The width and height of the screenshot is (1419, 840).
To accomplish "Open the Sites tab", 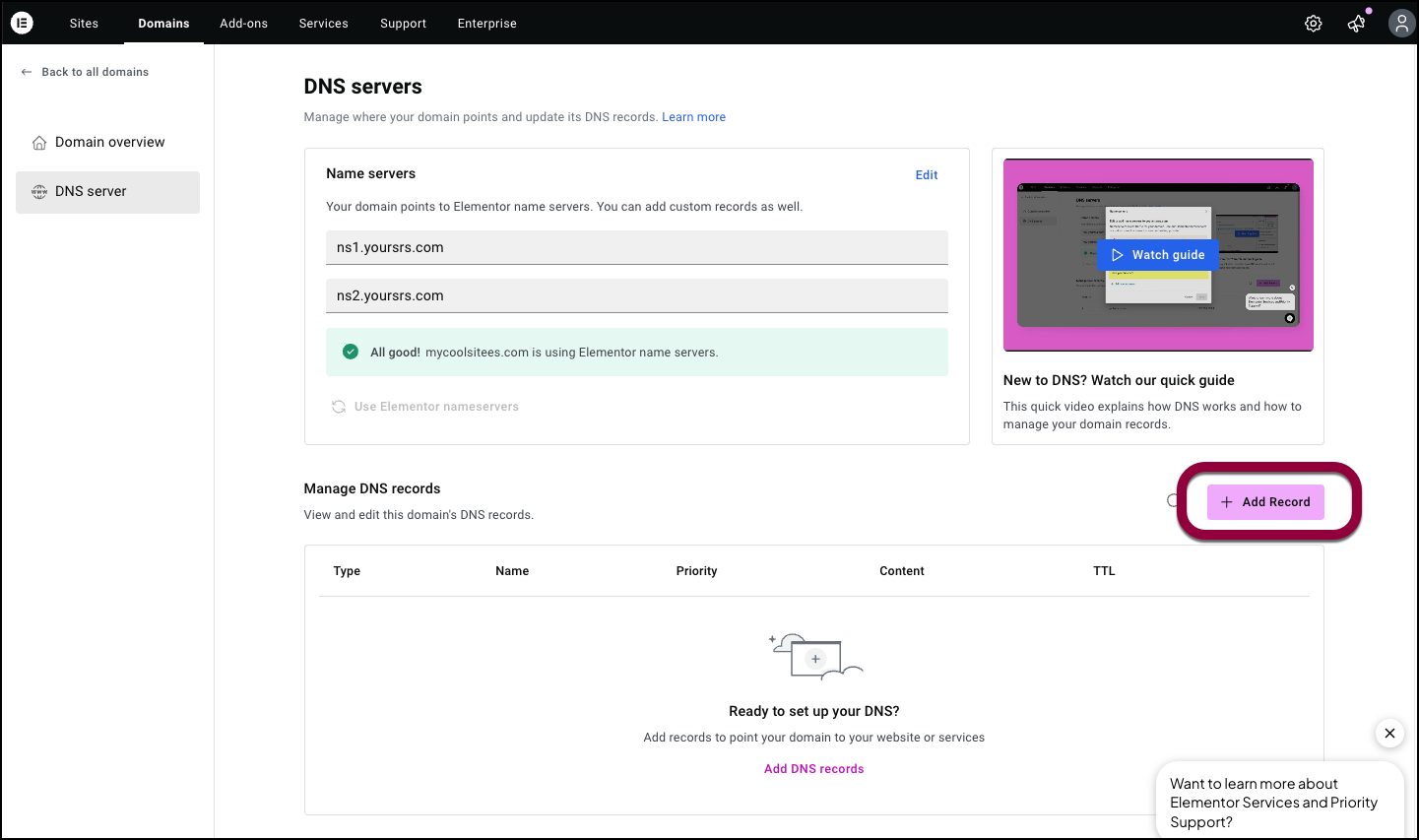I will click(x=84, y=24).
